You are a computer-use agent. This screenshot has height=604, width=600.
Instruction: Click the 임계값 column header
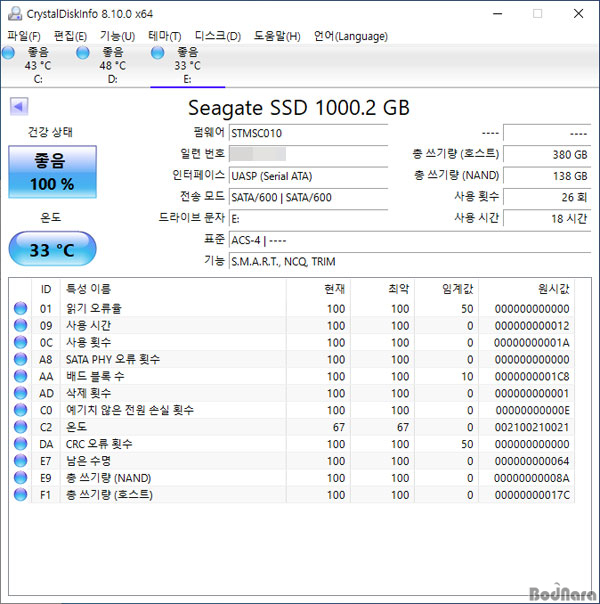(446, 289)
